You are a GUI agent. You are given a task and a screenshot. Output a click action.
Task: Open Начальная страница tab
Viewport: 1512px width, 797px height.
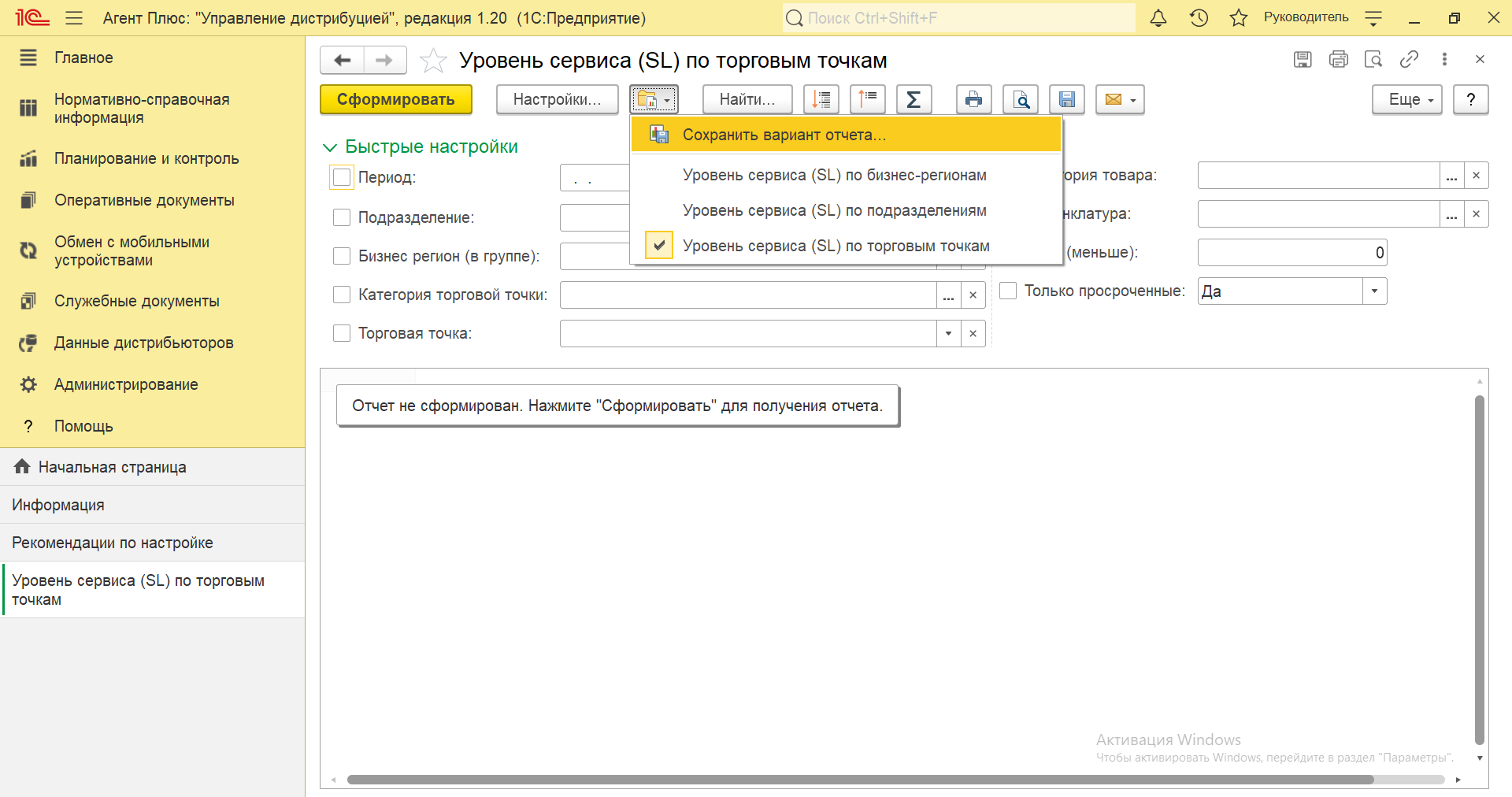tap(152, 467)
